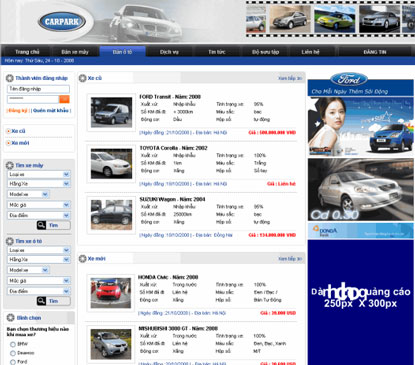Screen dimensions: 415x365
Task: Open the Bán xe máy menu tab
Action: [x=75, y=52]
